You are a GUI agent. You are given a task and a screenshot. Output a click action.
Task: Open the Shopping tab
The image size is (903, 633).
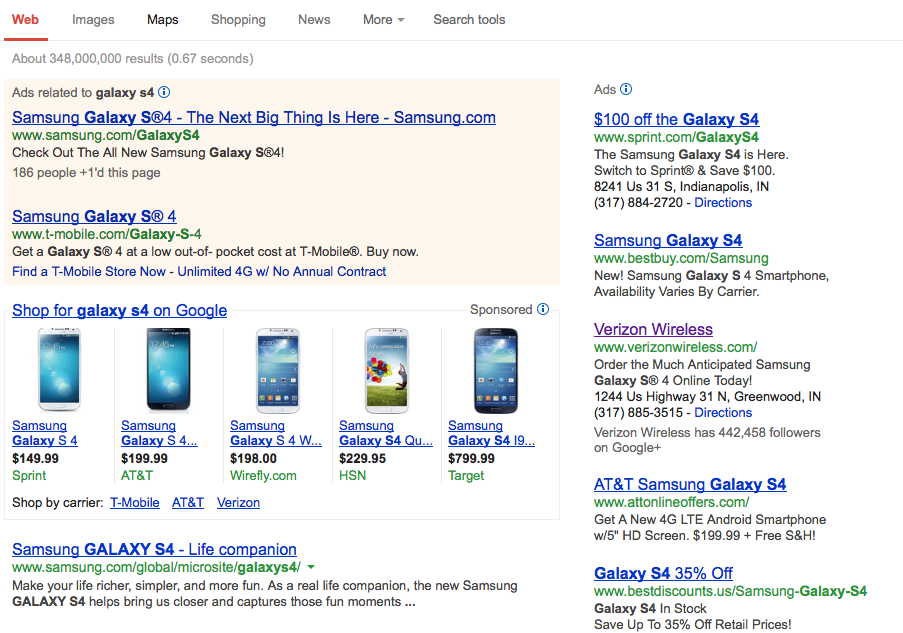pyautogui.click(x=238, y=20)
